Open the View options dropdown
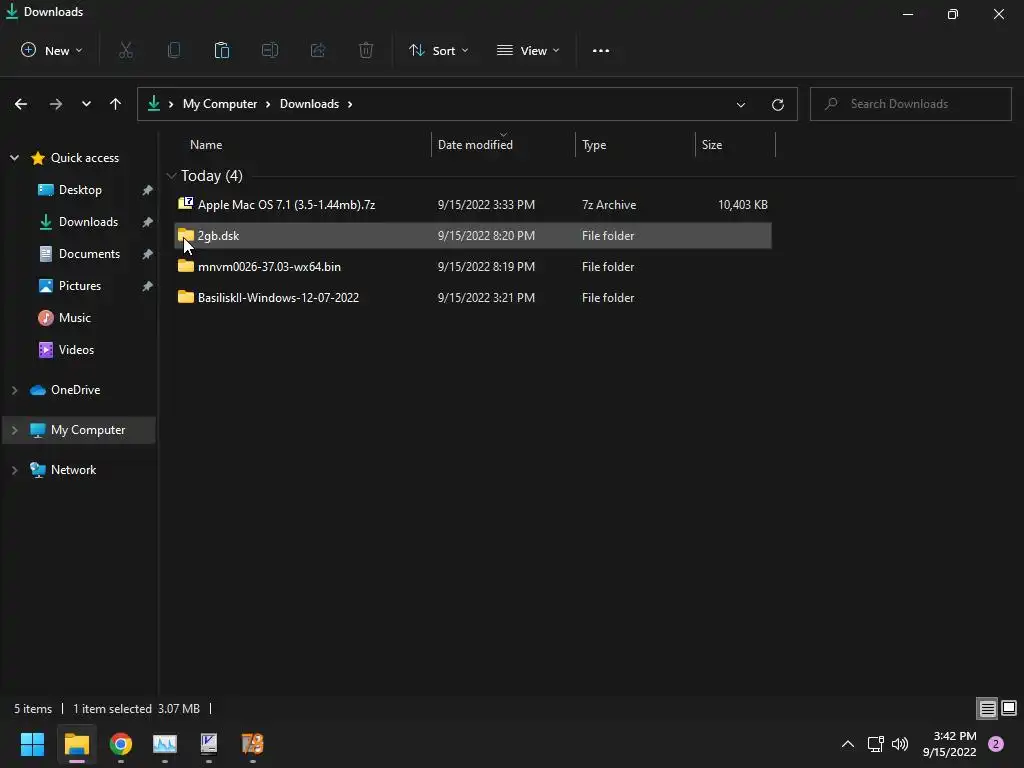This screenshot has width=1024, height=768. 528,50
